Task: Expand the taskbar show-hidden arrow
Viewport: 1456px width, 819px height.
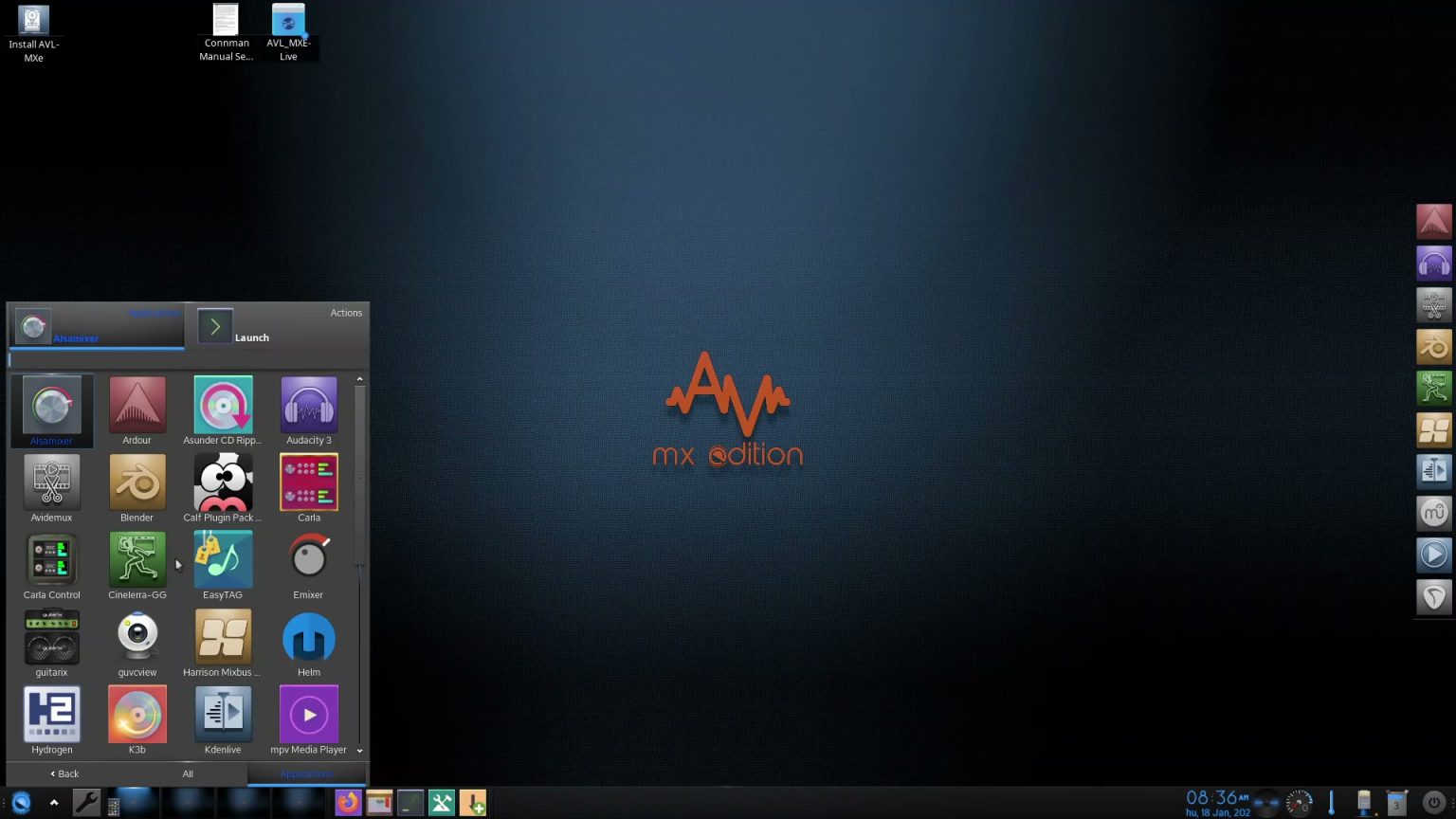Action: point(53,802)
